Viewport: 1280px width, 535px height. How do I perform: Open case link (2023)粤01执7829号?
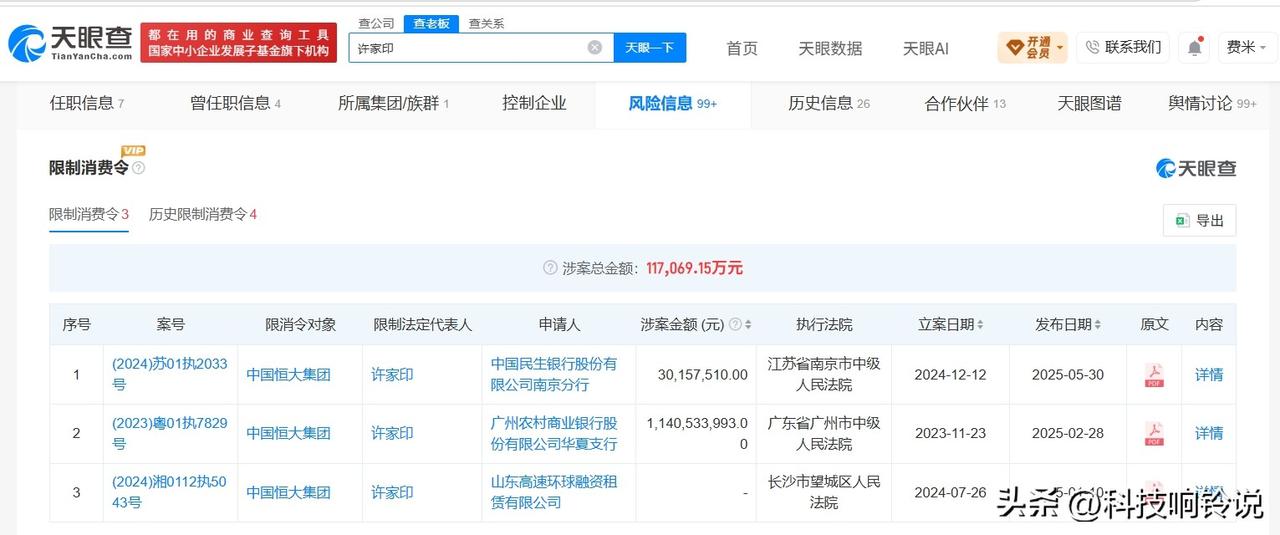[x=169, y=433]
